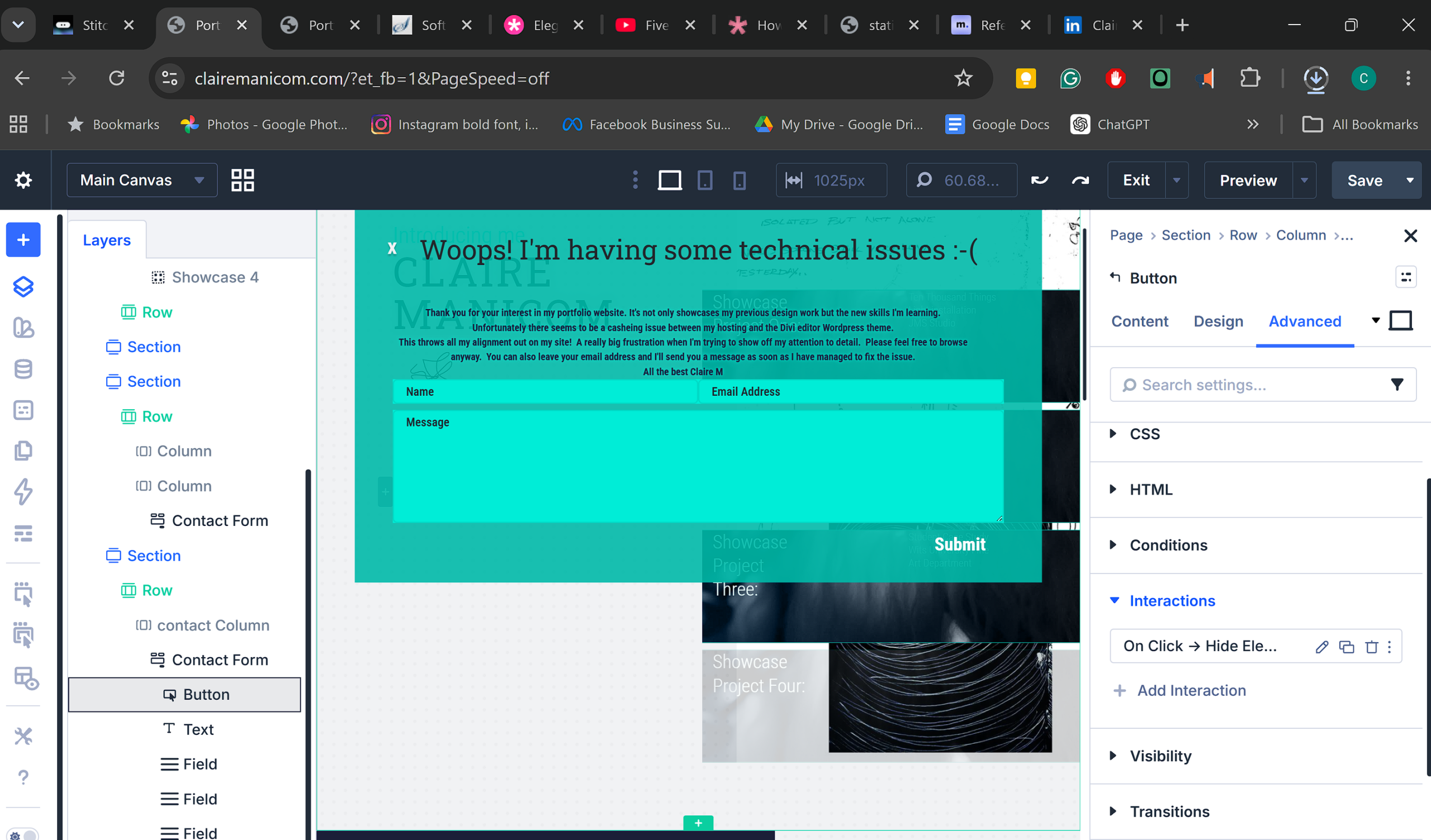
Task: Open the Main Canvas dropdown
Action: click(x=142, y=181)
